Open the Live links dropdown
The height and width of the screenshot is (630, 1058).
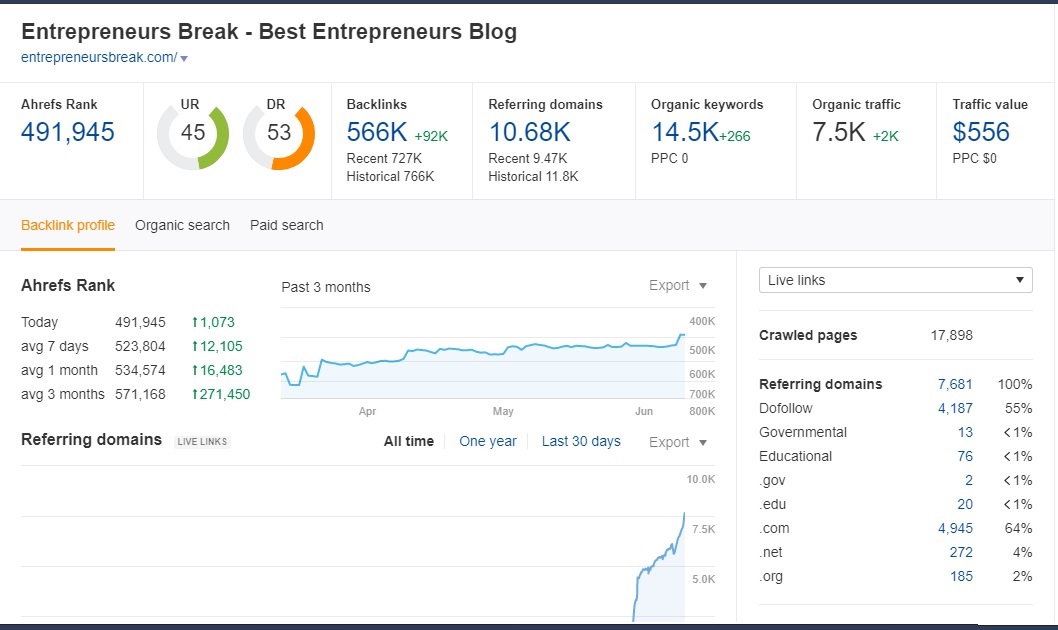(x=895, y=280)
